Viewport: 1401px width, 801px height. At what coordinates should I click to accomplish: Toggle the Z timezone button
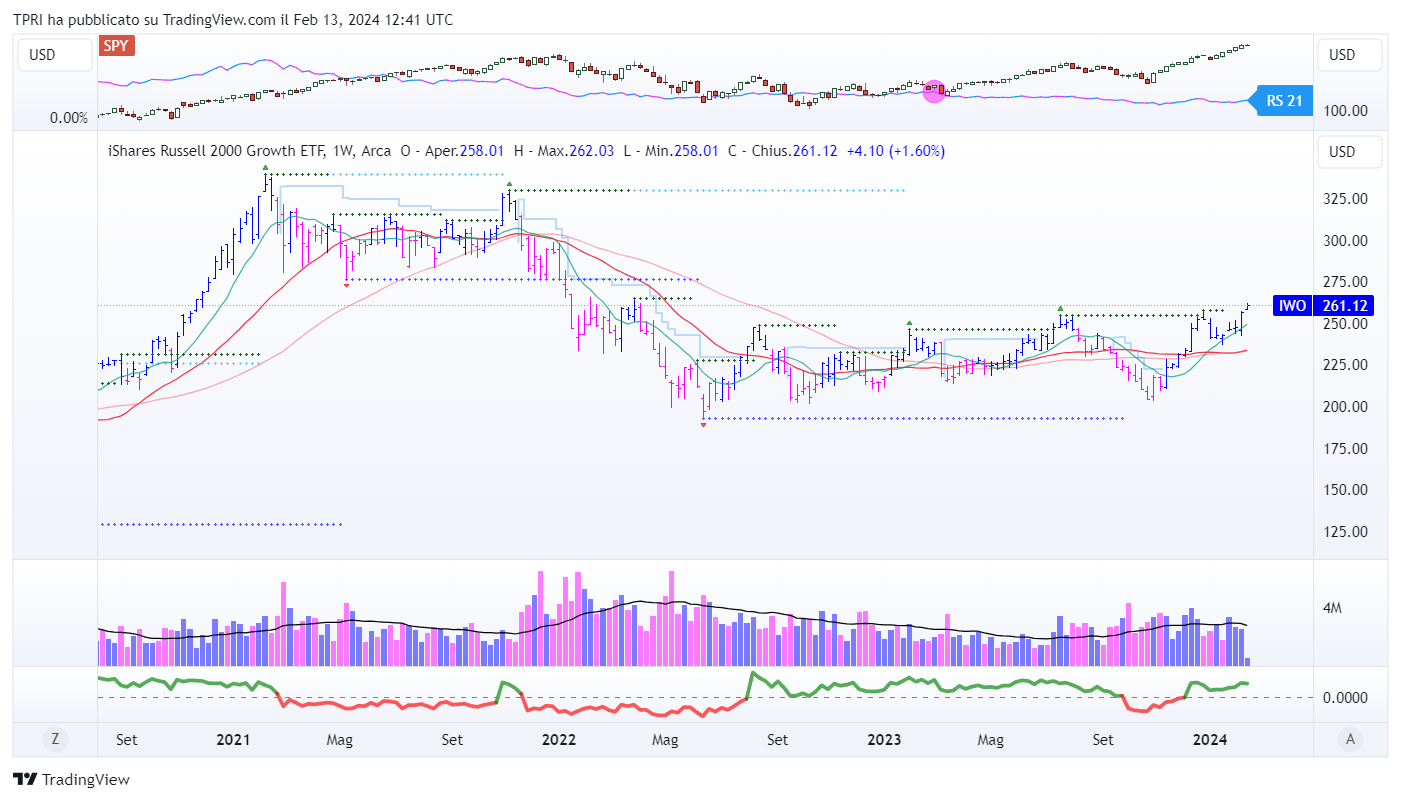point(55,740)
